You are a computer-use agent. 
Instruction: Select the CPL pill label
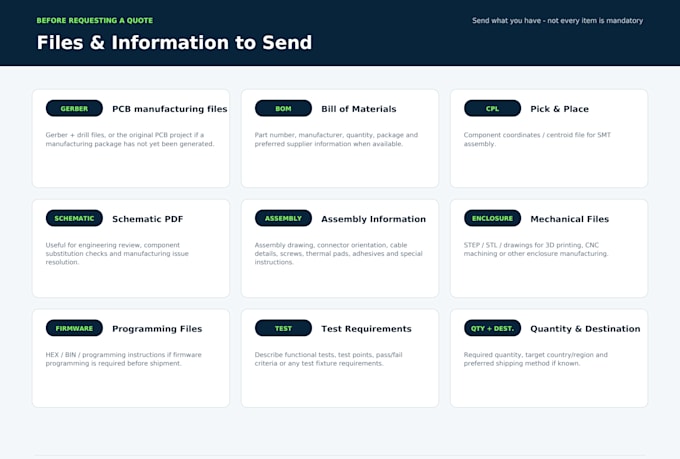492,108
